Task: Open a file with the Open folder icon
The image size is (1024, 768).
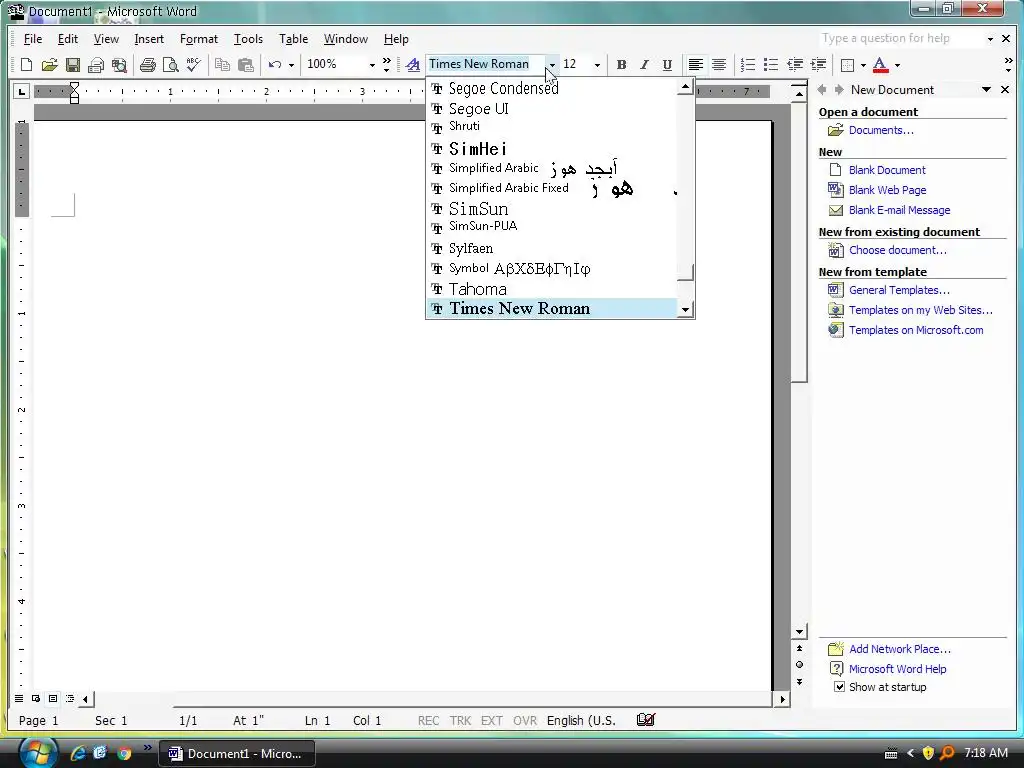Action: pos(50,65)
